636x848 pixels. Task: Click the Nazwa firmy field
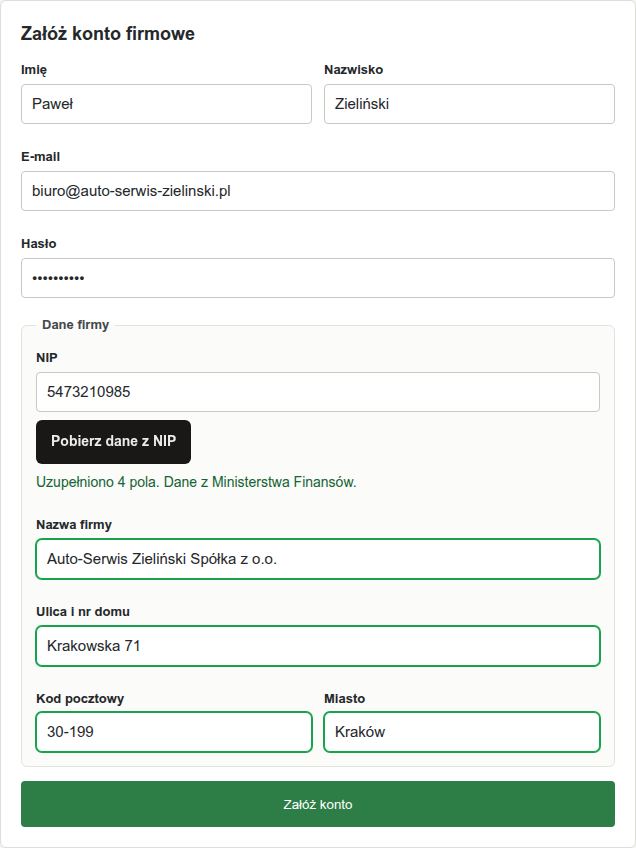coord(318,559)
